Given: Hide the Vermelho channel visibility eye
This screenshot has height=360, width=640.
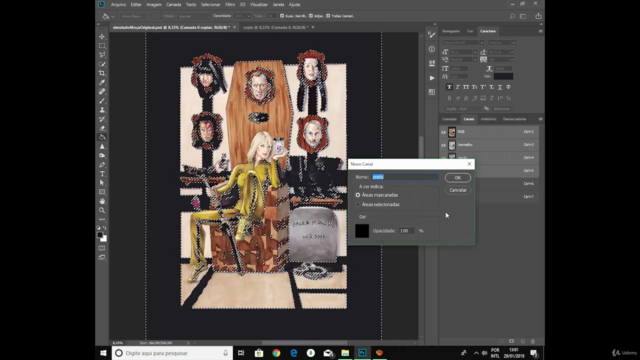Looking at the screenshot, I should 444,145.
